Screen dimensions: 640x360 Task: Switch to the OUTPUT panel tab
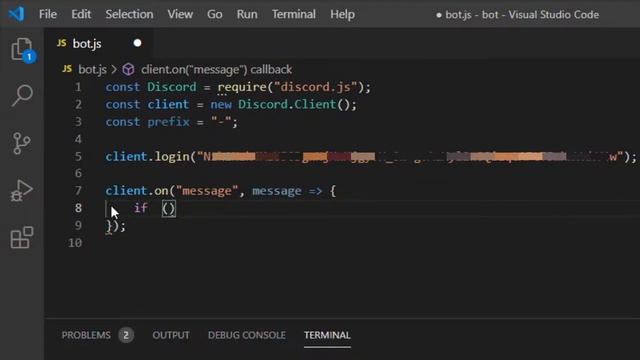click(171, 335)
